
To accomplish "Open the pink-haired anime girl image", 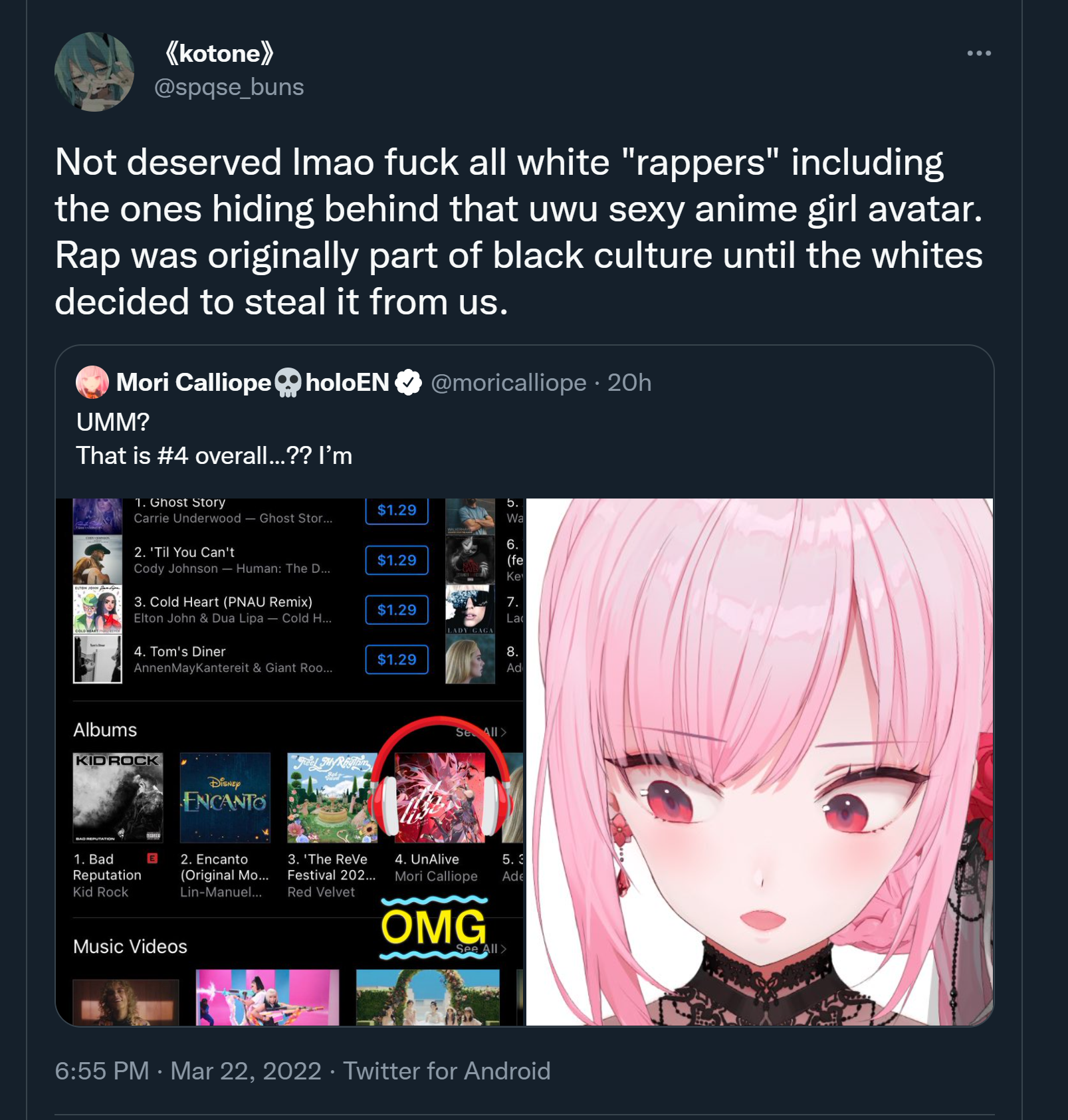I will coord(760,762).
